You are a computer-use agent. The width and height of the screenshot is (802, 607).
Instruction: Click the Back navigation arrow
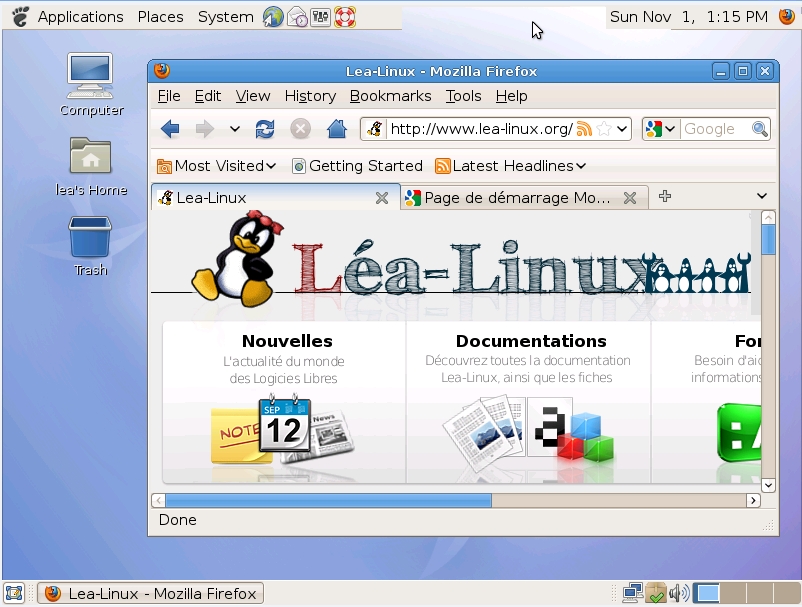click(x=170, y=129)
